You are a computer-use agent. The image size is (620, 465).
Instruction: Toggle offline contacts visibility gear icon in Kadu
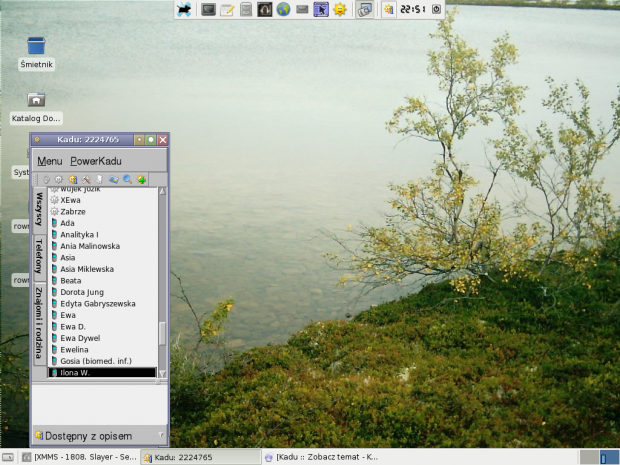point(59,180)
